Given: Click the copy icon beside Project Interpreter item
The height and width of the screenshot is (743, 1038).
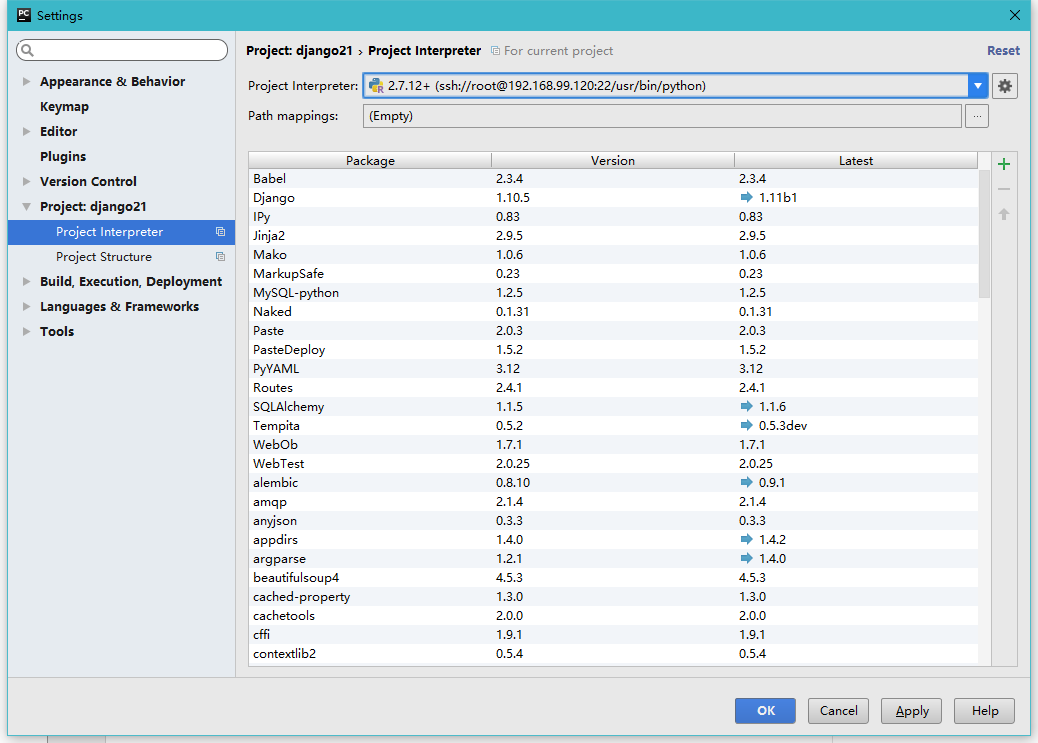Looking at the screenshot, I should [220, 232].
